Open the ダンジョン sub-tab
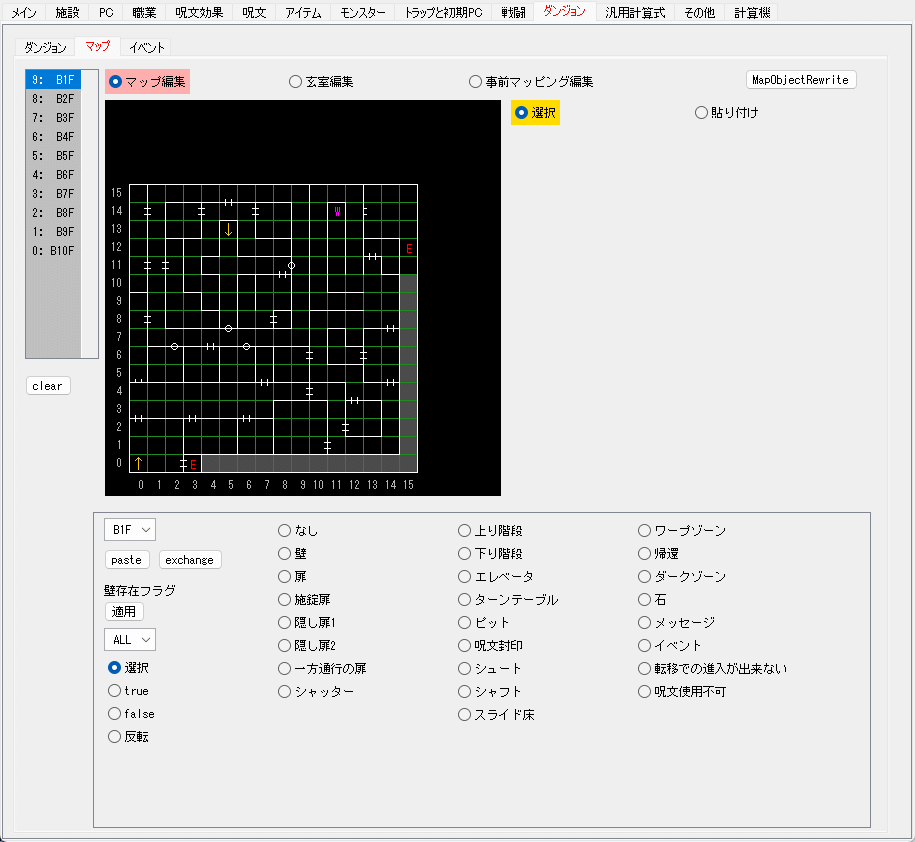The height and width of the screenshot is (842, 915). point(46,47)
